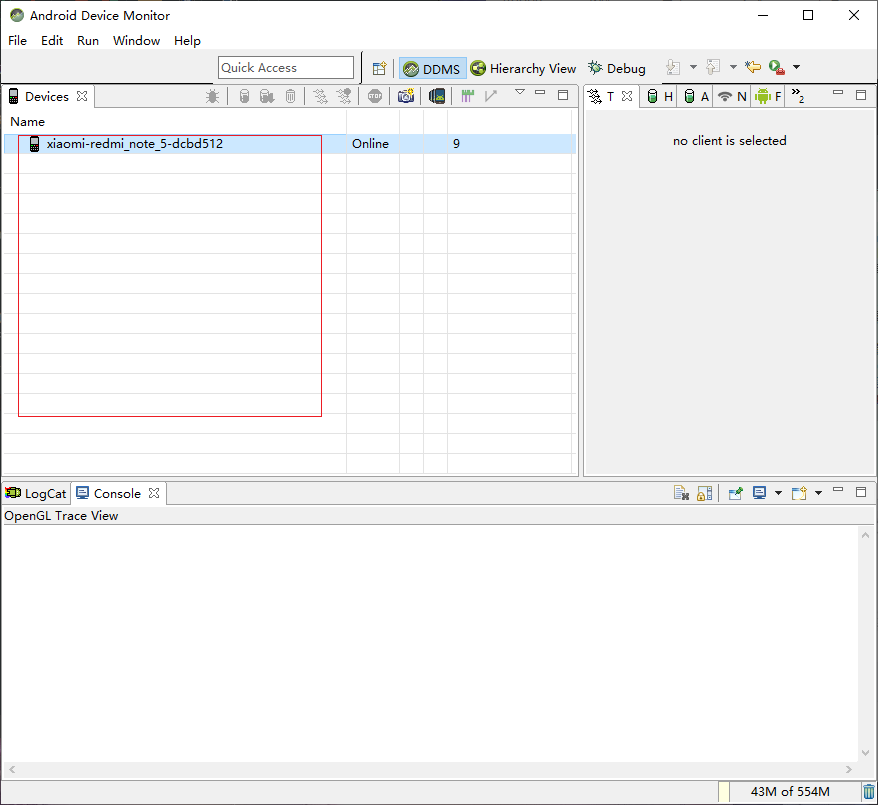
Task: Open the Run menu
Action: tap(88, 41)
